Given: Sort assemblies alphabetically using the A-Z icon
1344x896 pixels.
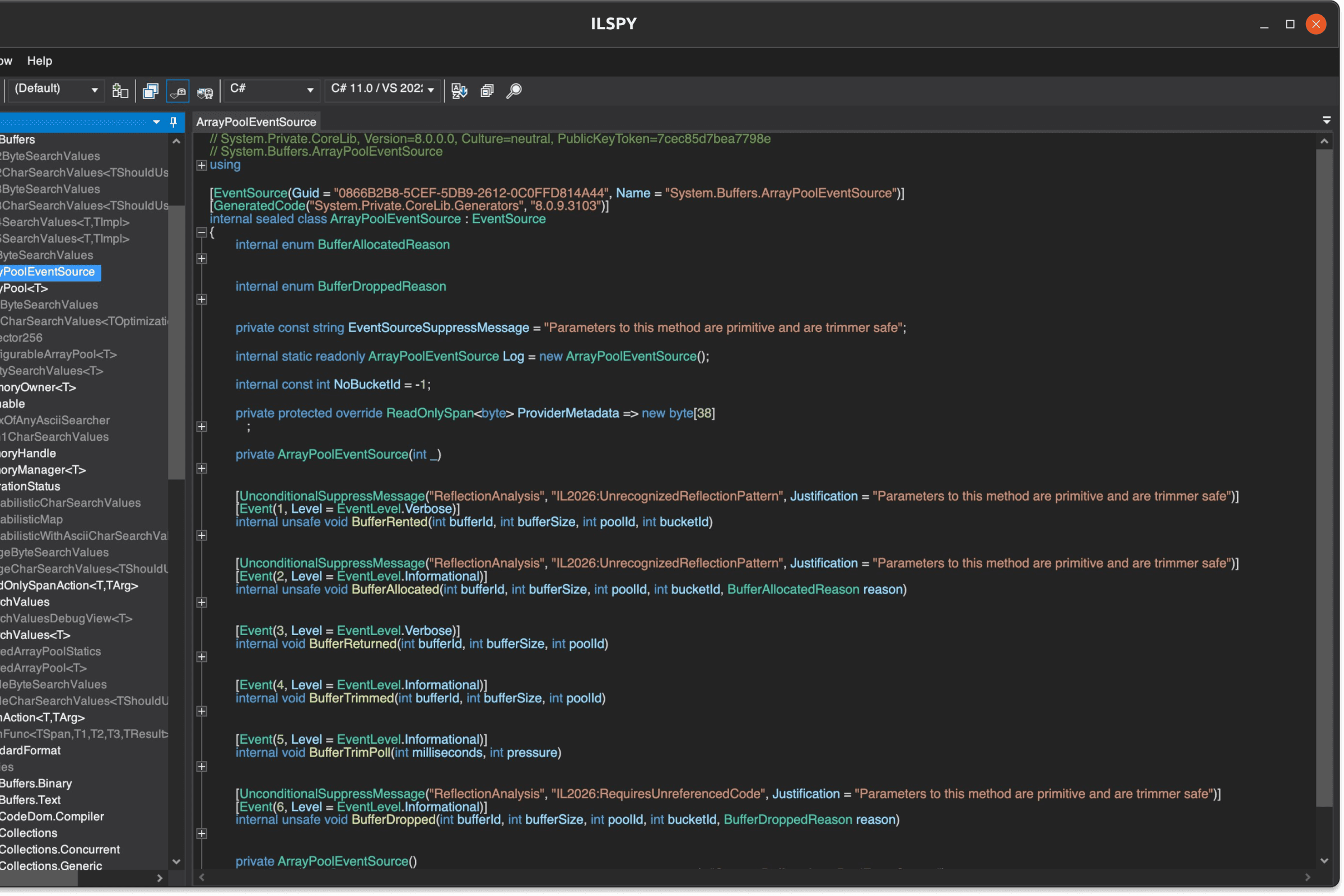Looking at the screenshot, I should pyautogui.click(x=459, y=90).
